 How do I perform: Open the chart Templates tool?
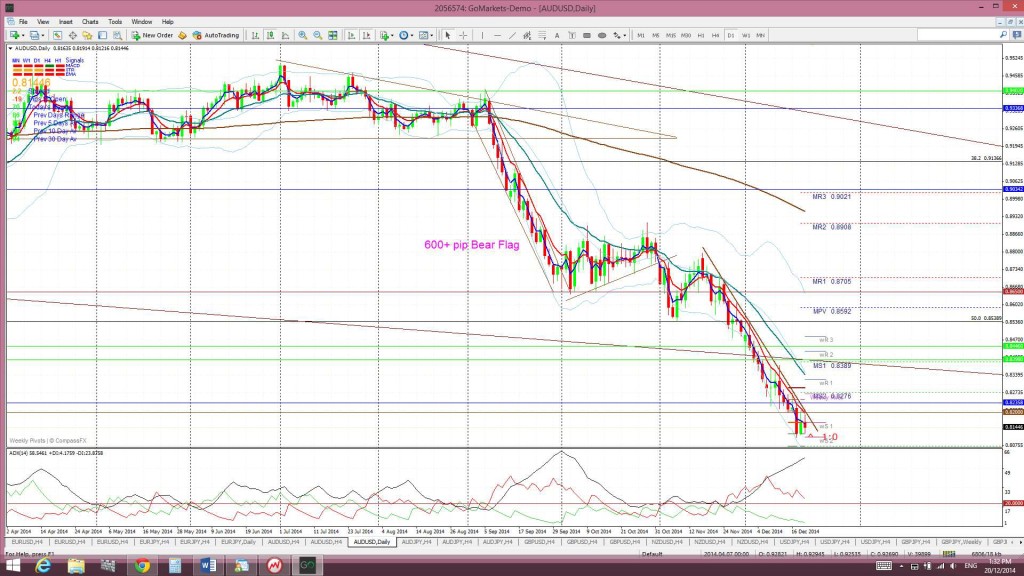coord(423,35)
